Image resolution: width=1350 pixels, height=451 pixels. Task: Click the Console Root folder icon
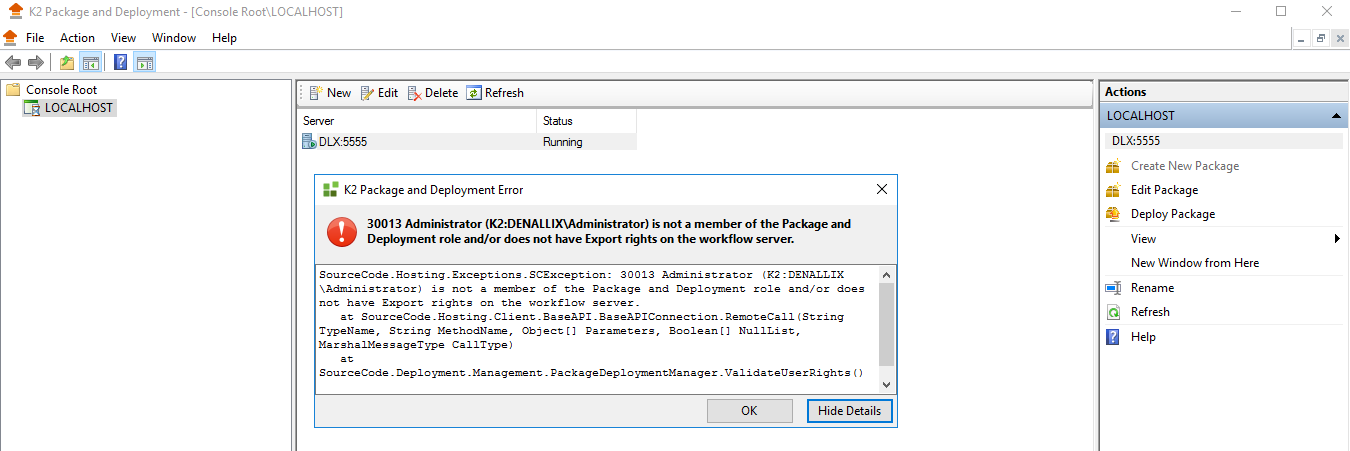pyautogui.click(x=14, y=90)
